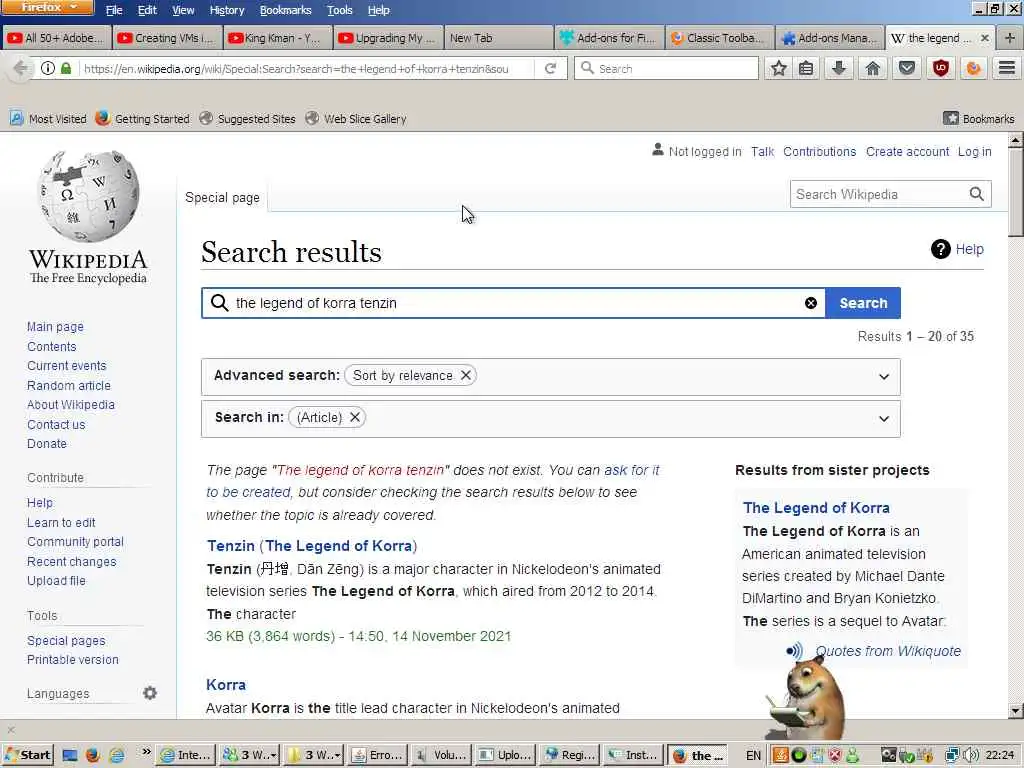
Task: Open the Windows Start button
Action: click(28, 755)
